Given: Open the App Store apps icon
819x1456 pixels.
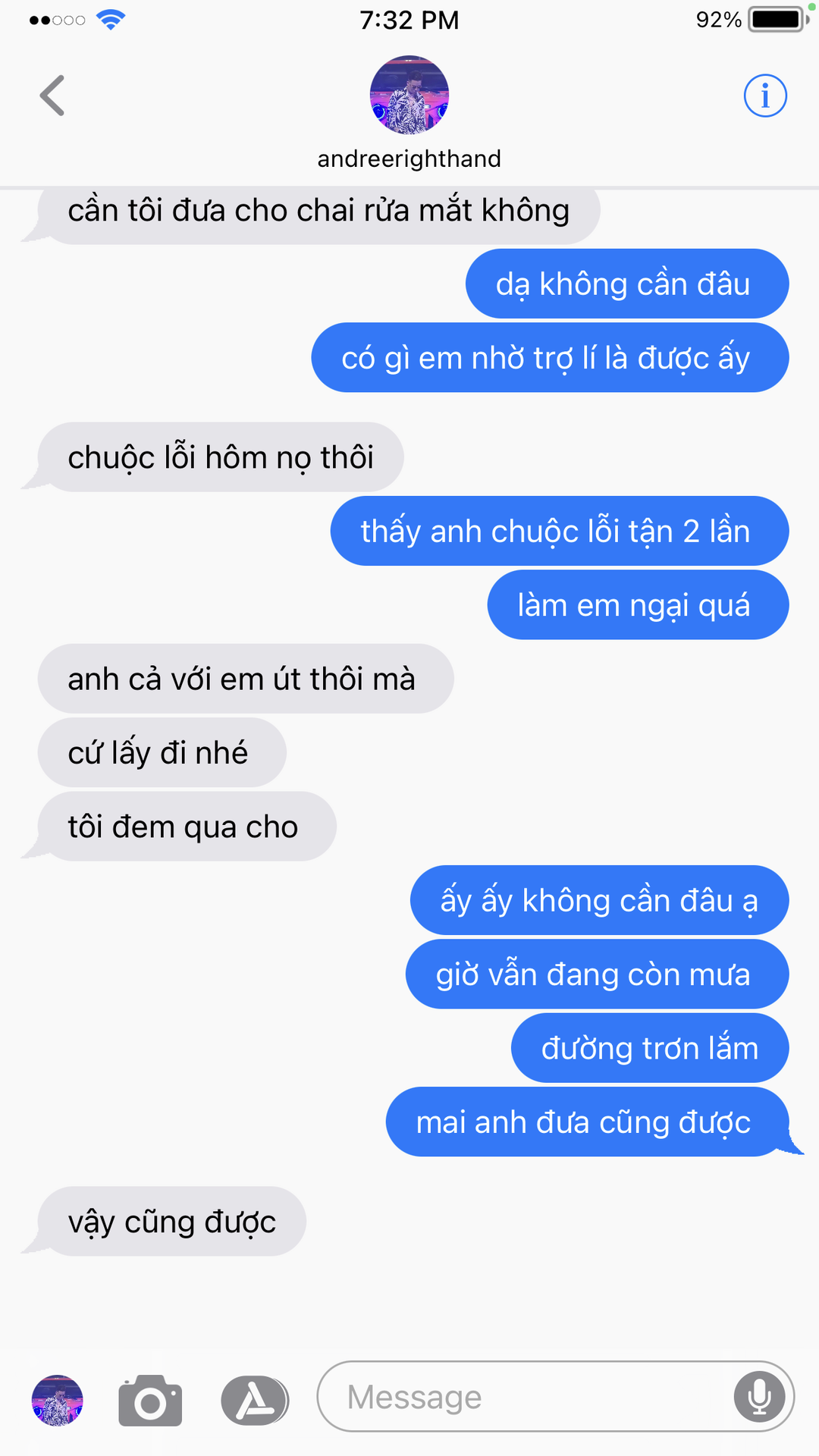Looking at the screenshot, I should (x=255, y=1400).
